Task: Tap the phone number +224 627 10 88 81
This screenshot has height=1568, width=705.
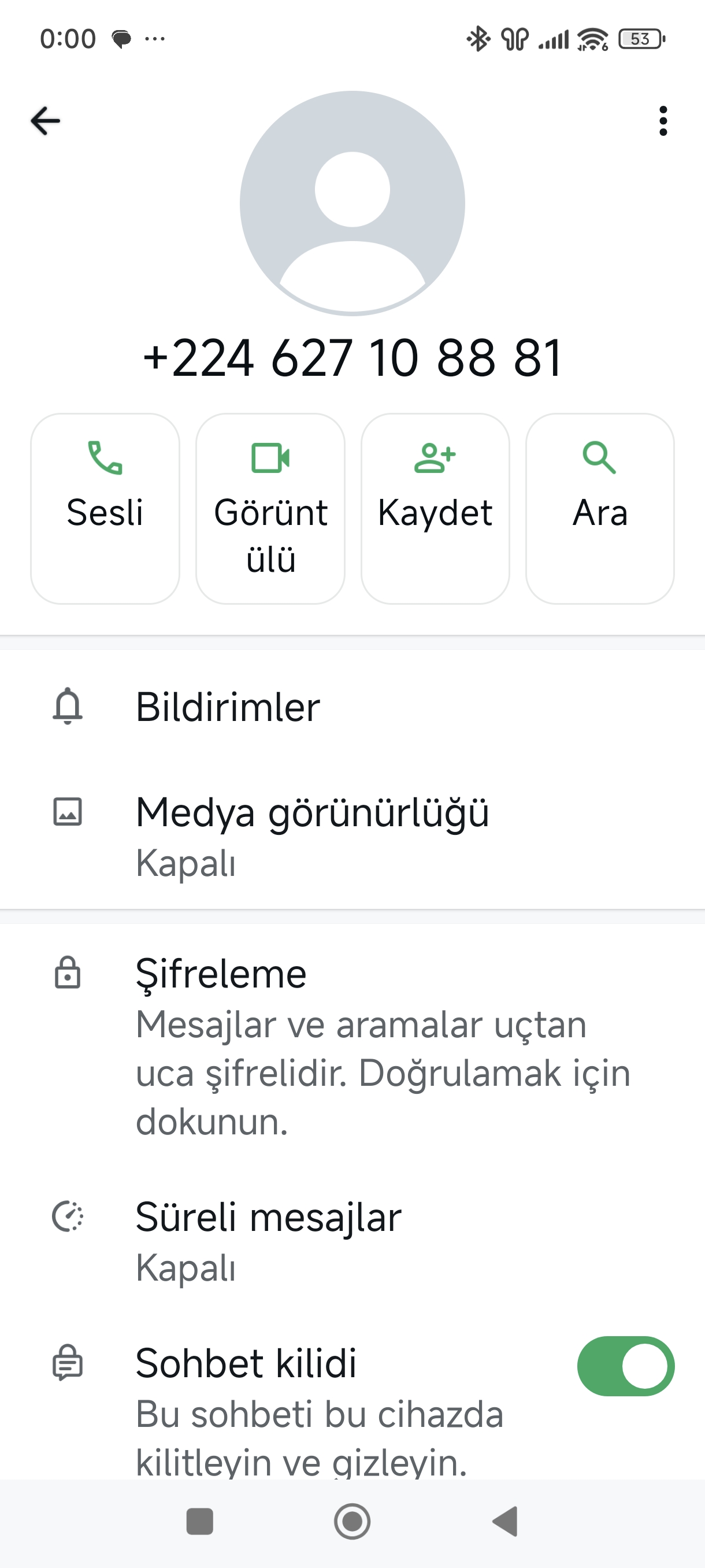Action: tap(352, 357)
